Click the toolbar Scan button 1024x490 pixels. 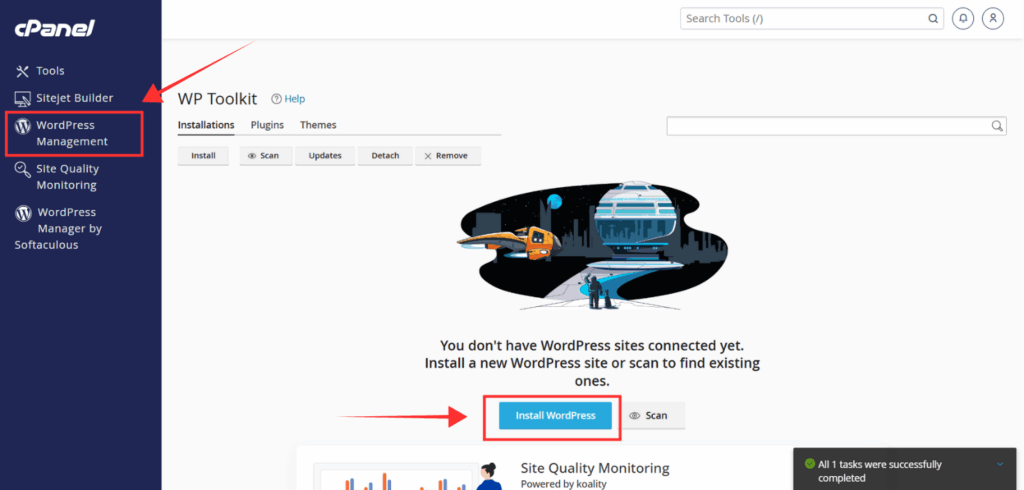coord(265,156)
